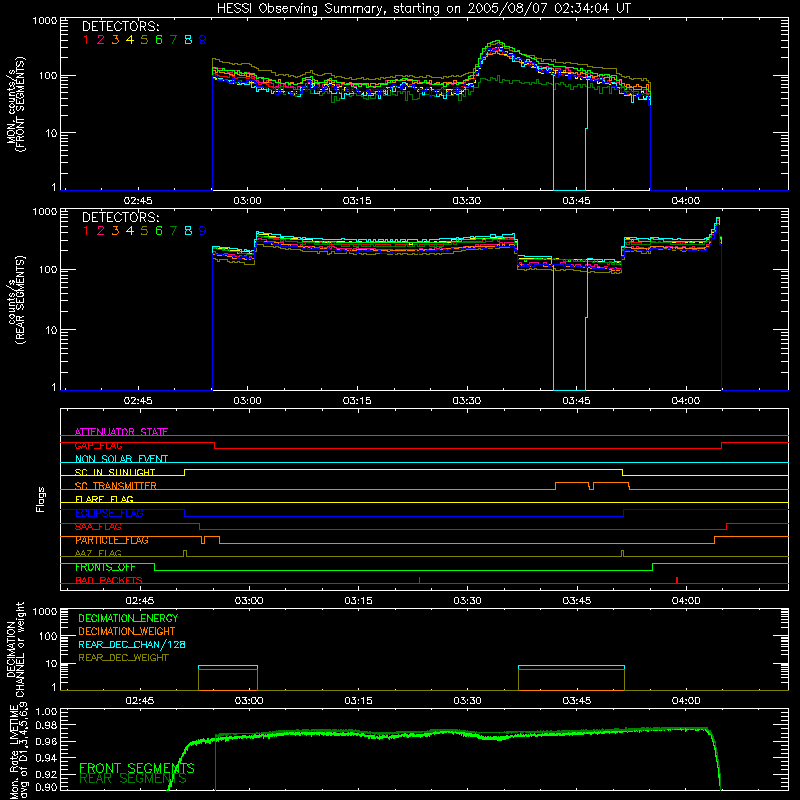Select the FLARE_FLAG label
The image size is (800, 800).
pyautogui.click(x=104, y=499)
